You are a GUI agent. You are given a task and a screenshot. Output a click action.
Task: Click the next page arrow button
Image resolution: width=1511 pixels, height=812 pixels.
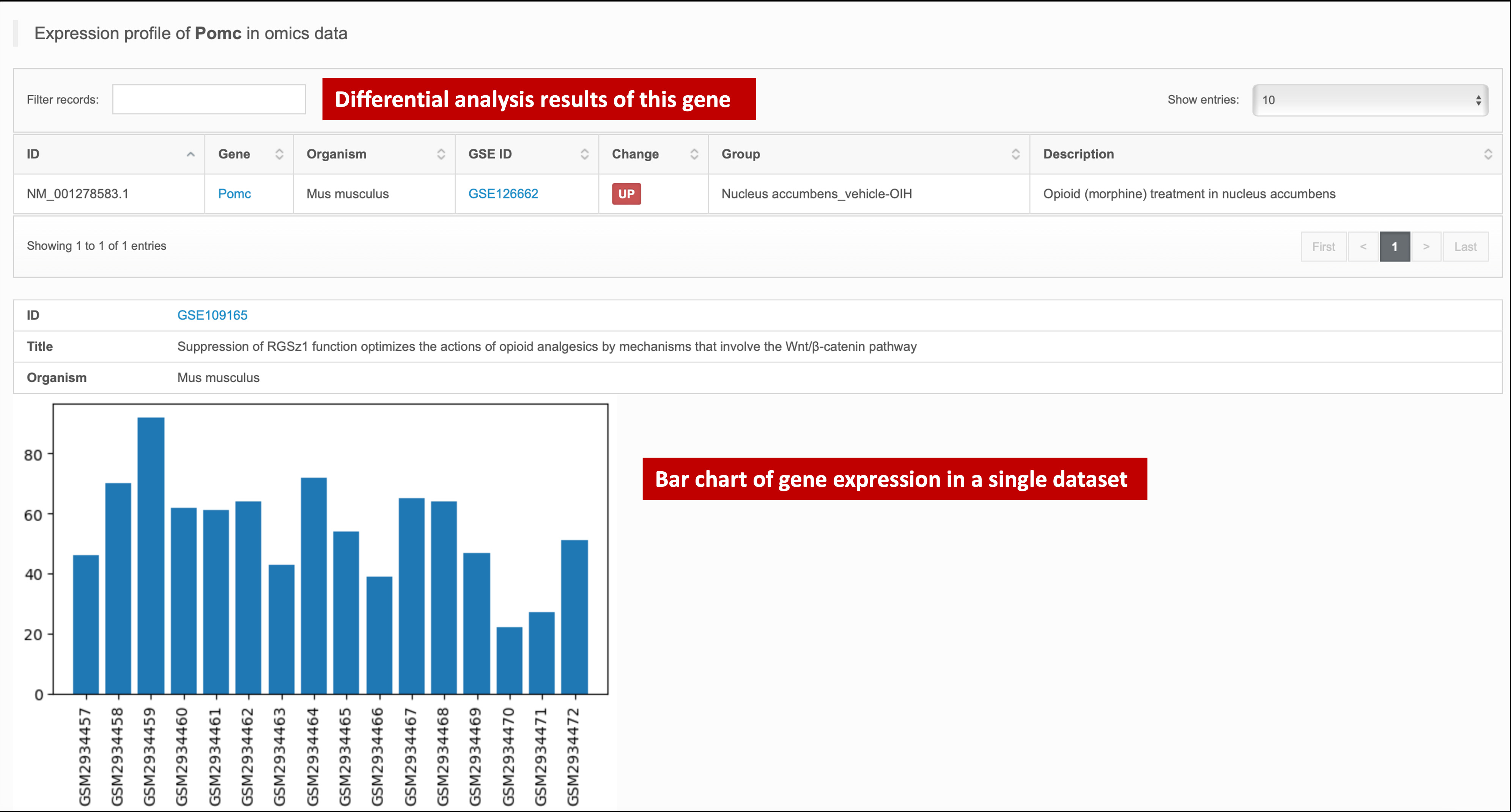1426,247
